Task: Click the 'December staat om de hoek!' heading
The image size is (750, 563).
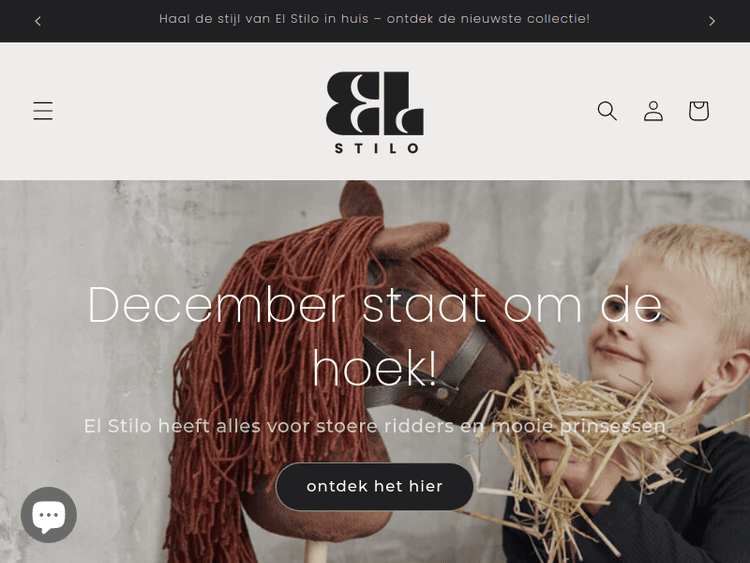Action: (375, 336)
